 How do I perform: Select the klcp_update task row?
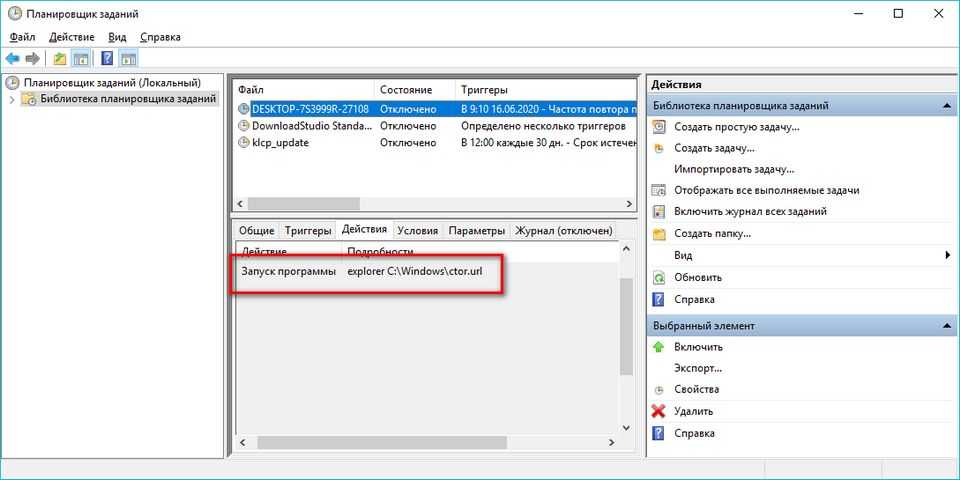pos(280,143)
